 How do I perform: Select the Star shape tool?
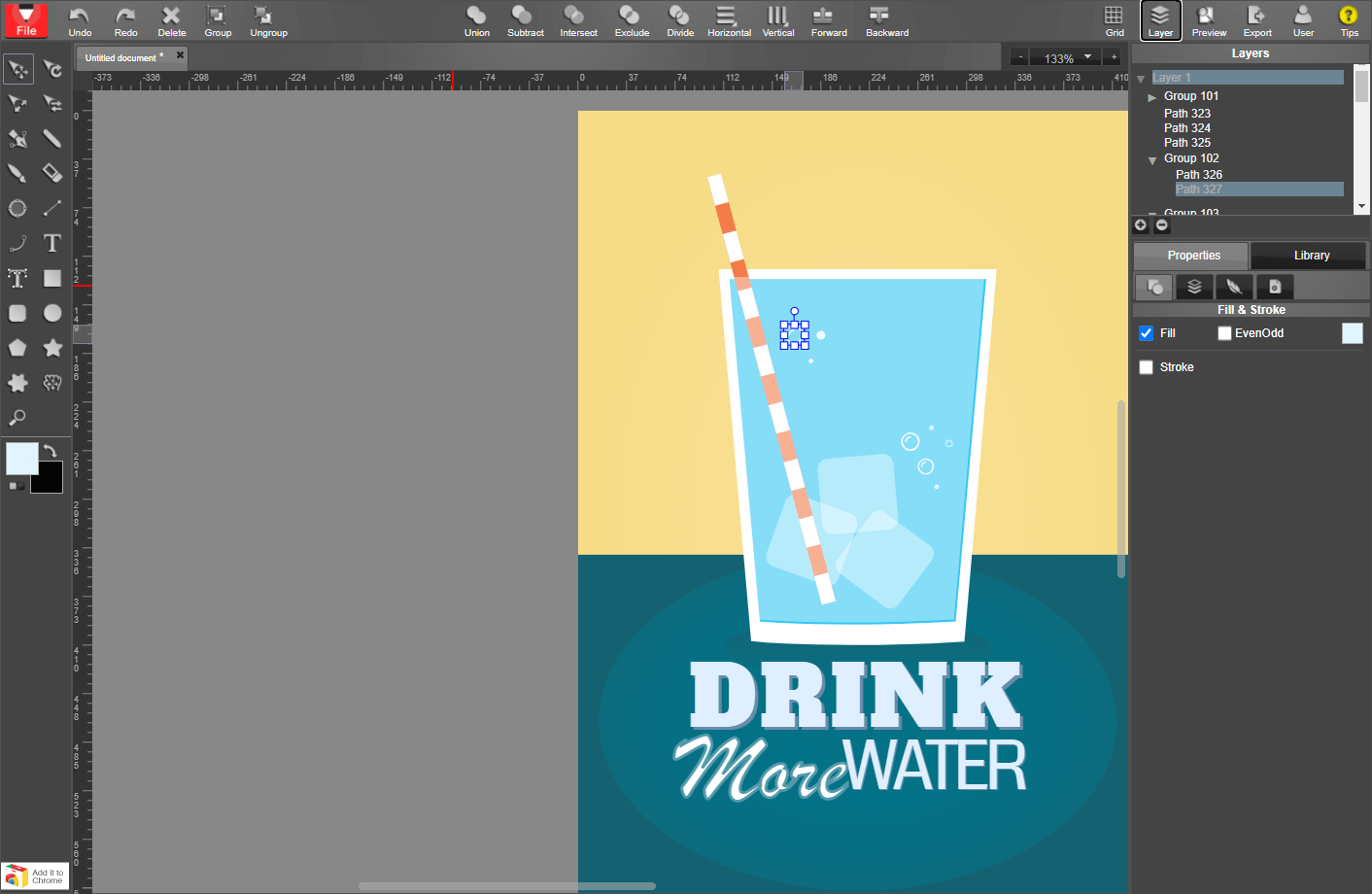[52, 348]
